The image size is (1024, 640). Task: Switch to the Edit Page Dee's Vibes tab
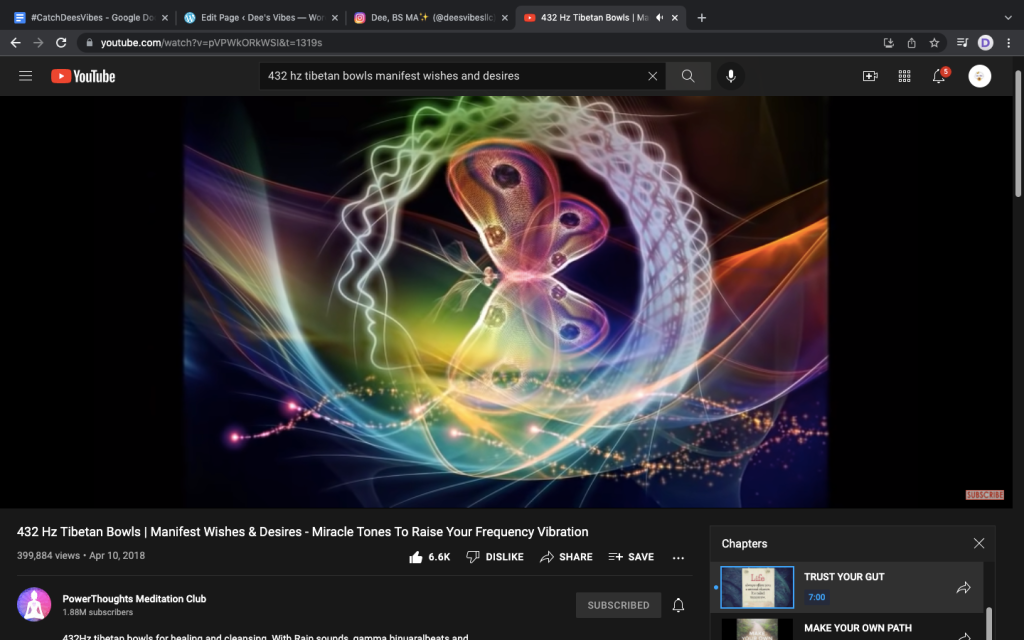[x=255, y=18]
